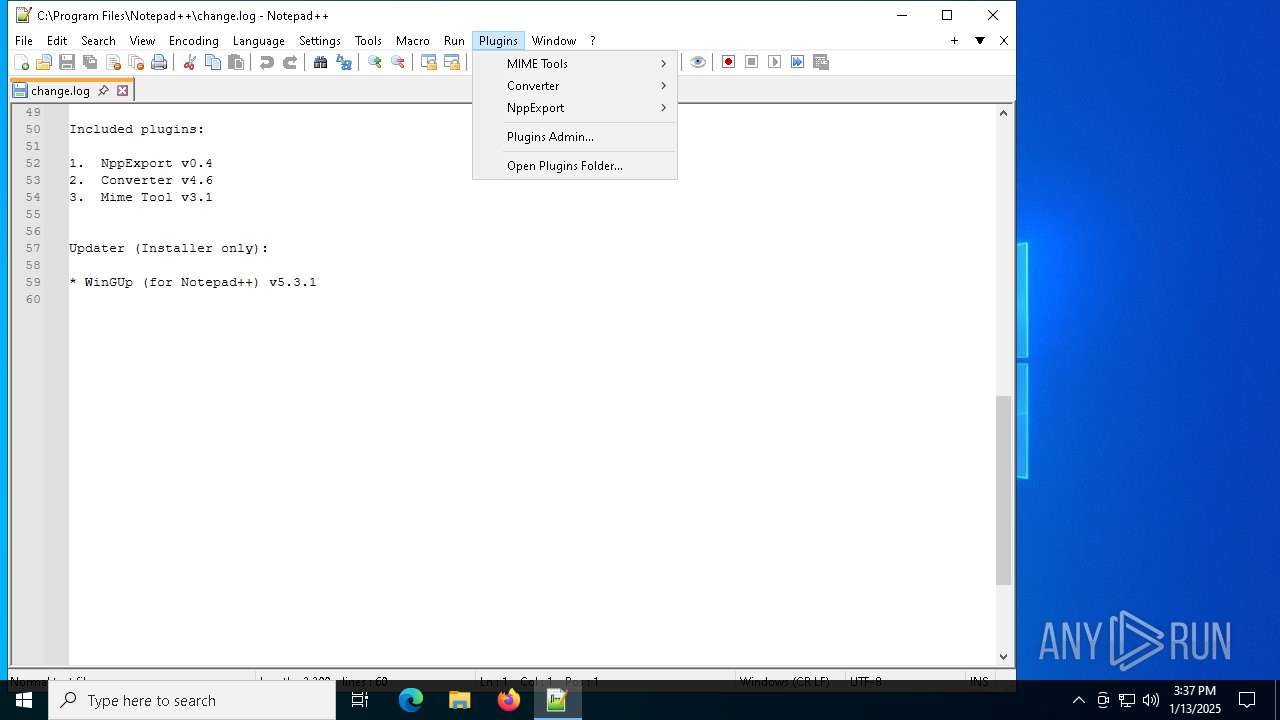Click the plus new tab button
Viewport: 1280px width, 720px height.
point(954,41)
